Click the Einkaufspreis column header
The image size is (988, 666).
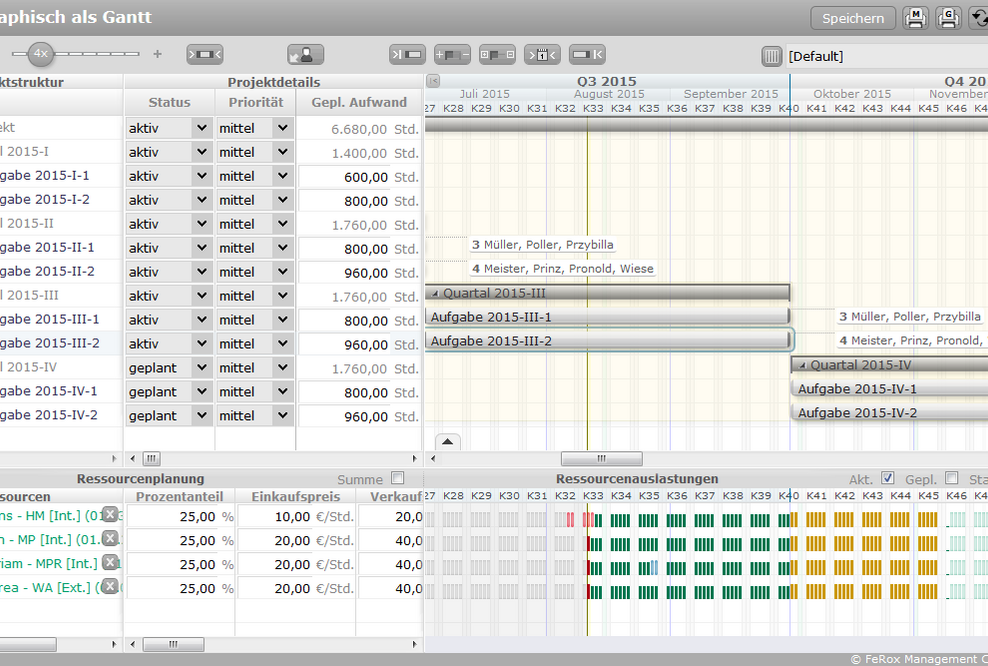click(x=295, y=496)
